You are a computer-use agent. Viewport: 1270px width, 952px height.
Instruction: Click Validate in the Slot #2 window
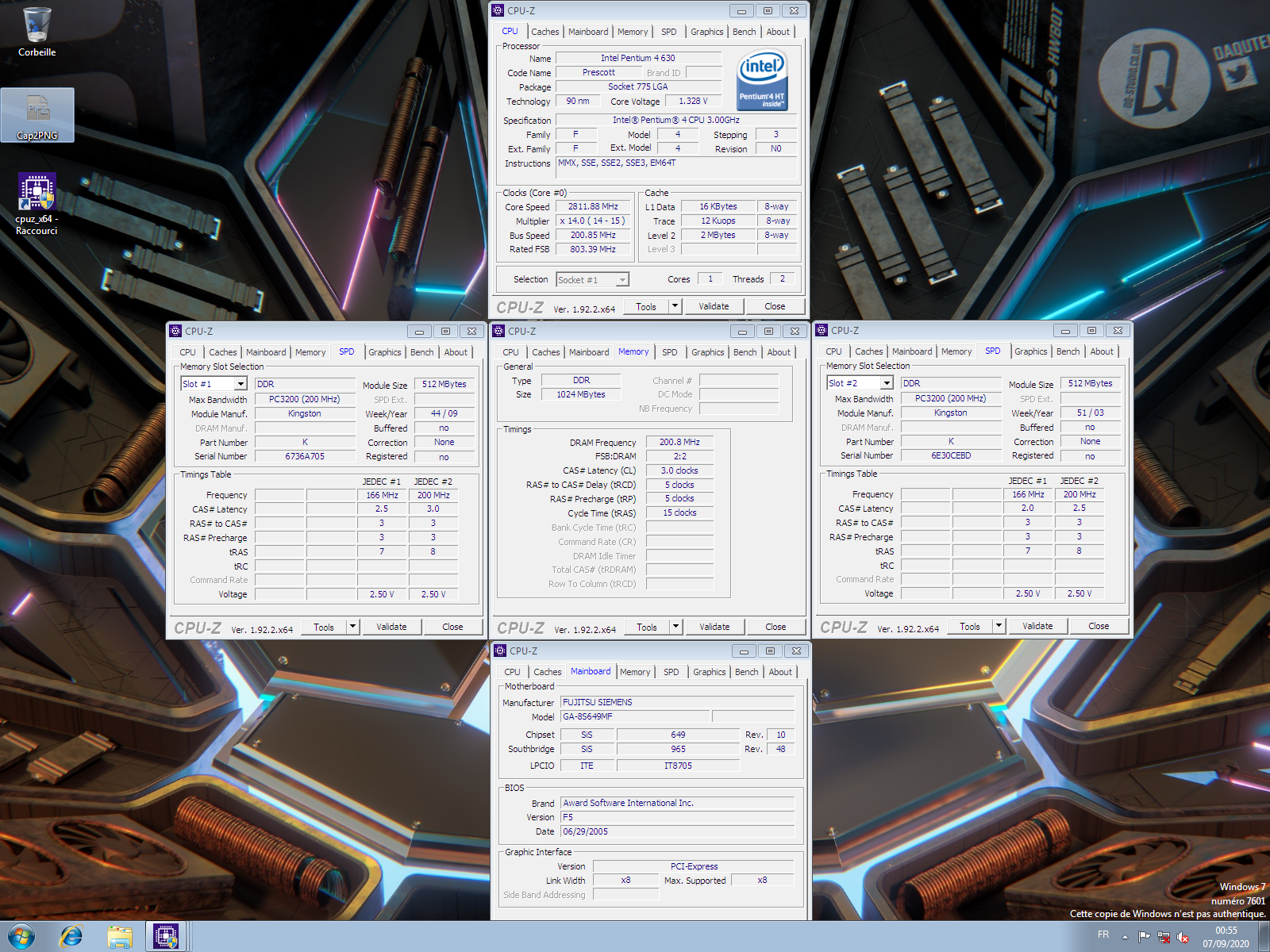click(1037, 626)
